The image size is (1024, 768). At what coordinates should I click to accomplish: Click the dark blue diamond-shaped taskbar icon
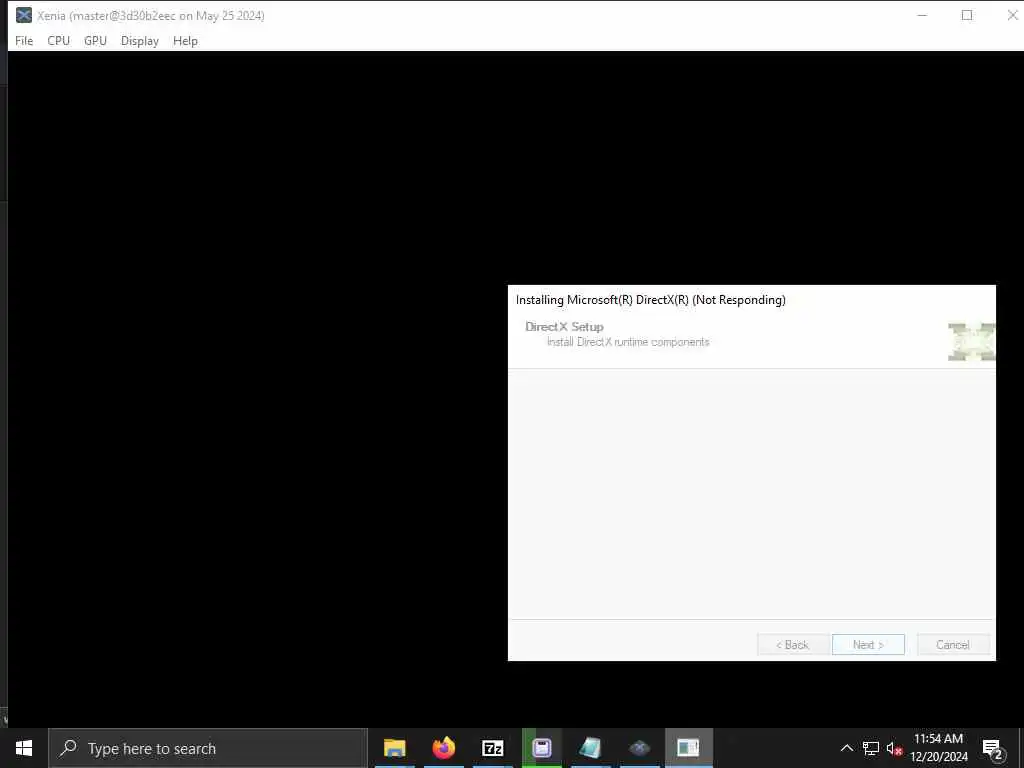point(639,748)
